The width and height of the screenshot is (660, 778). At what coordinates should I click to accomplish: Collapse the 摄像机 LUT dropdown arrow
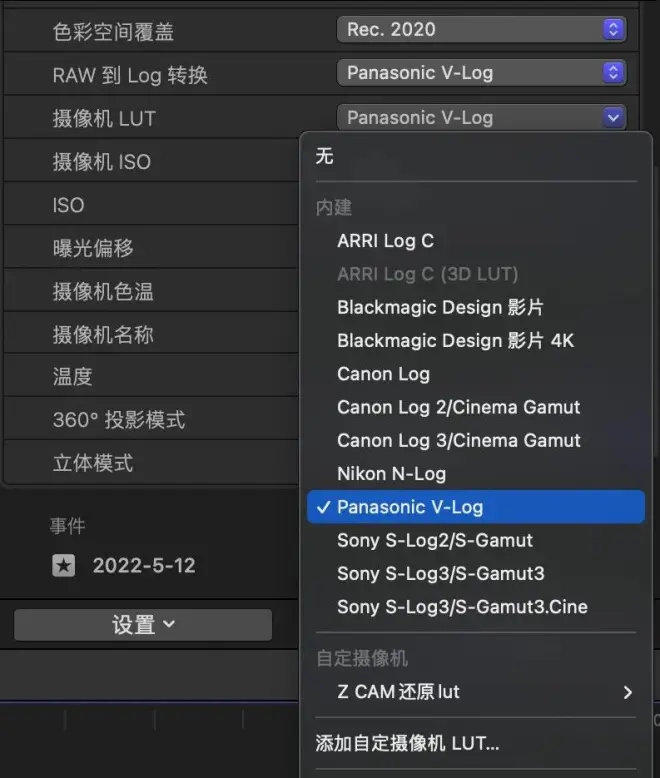coord(613,118)
